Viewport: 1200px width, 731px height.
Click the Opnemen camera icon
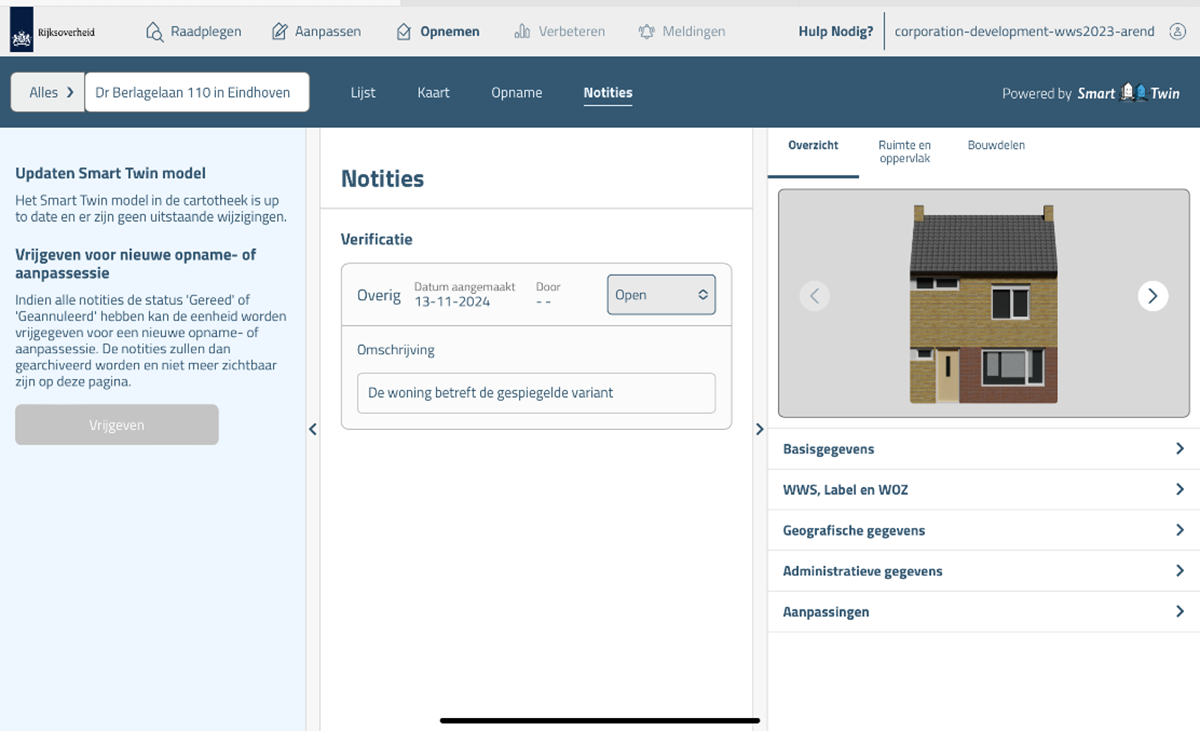click(402, 31)
